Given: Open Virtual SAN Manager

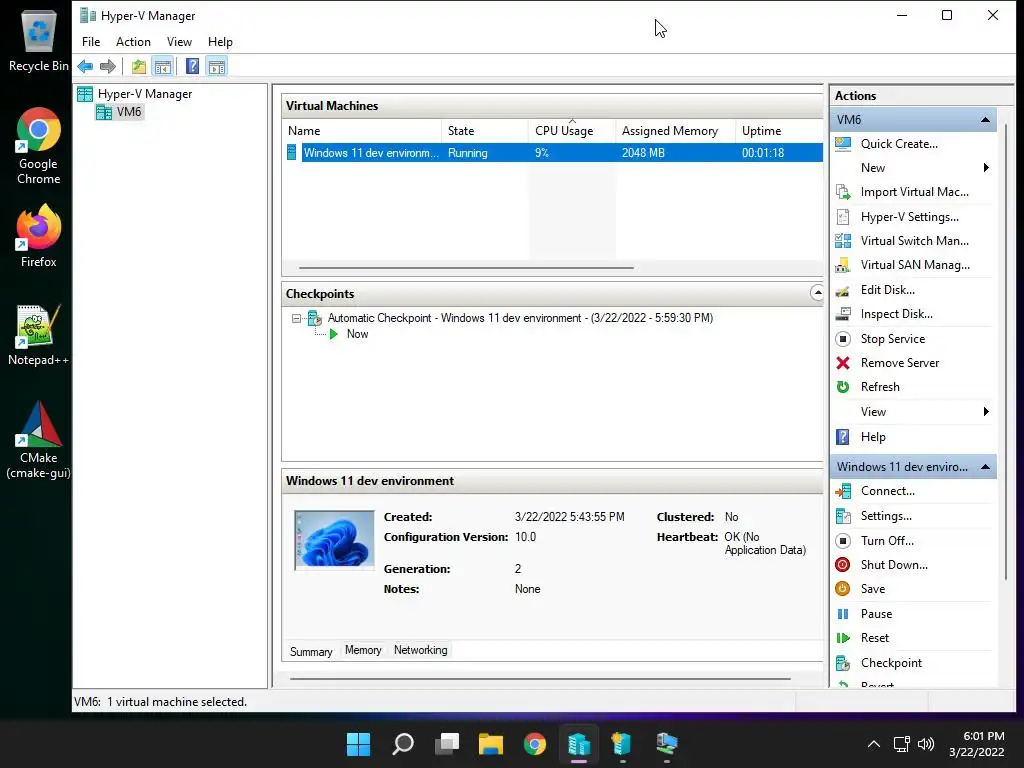Looking at the screenshot, I should pyautogui.click(x=914, y=264).
